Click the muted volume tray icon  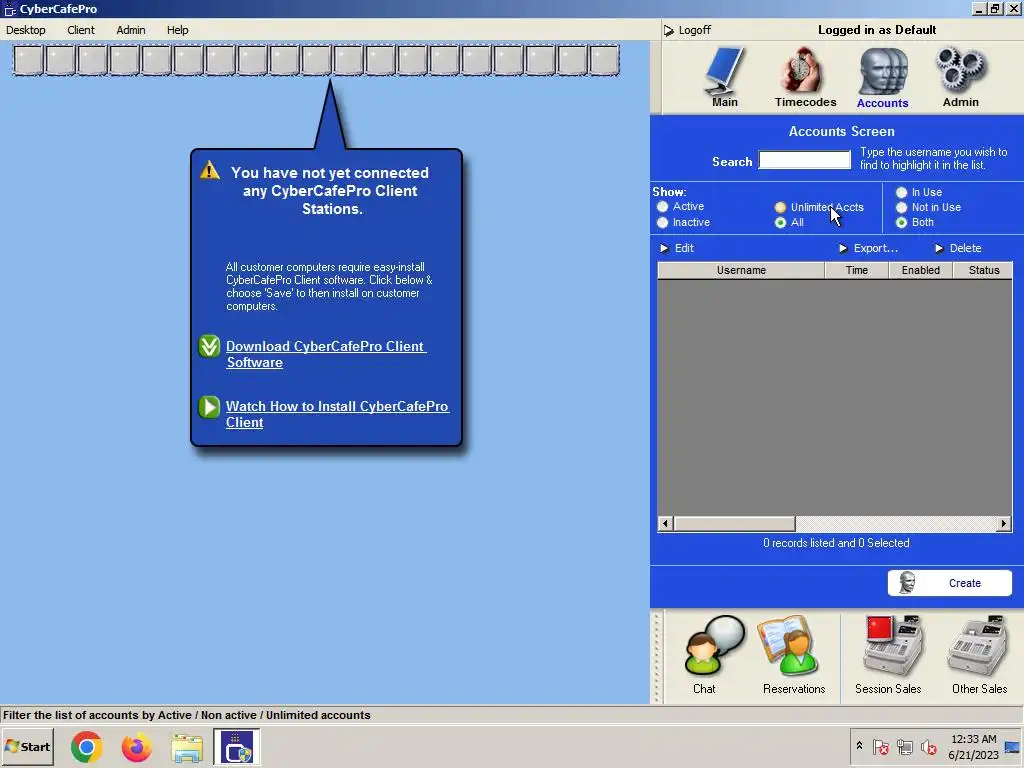click(x=928, y=746)
